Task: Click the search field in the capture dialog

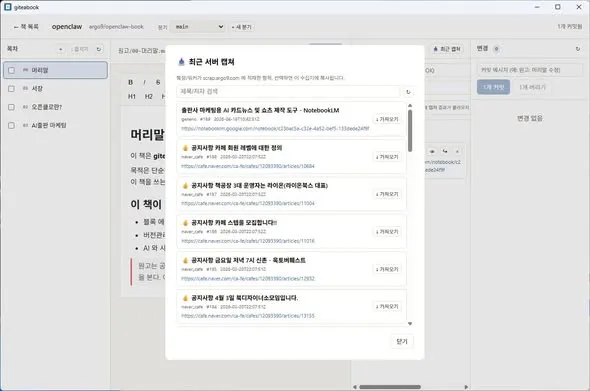Action: point(288,91)
